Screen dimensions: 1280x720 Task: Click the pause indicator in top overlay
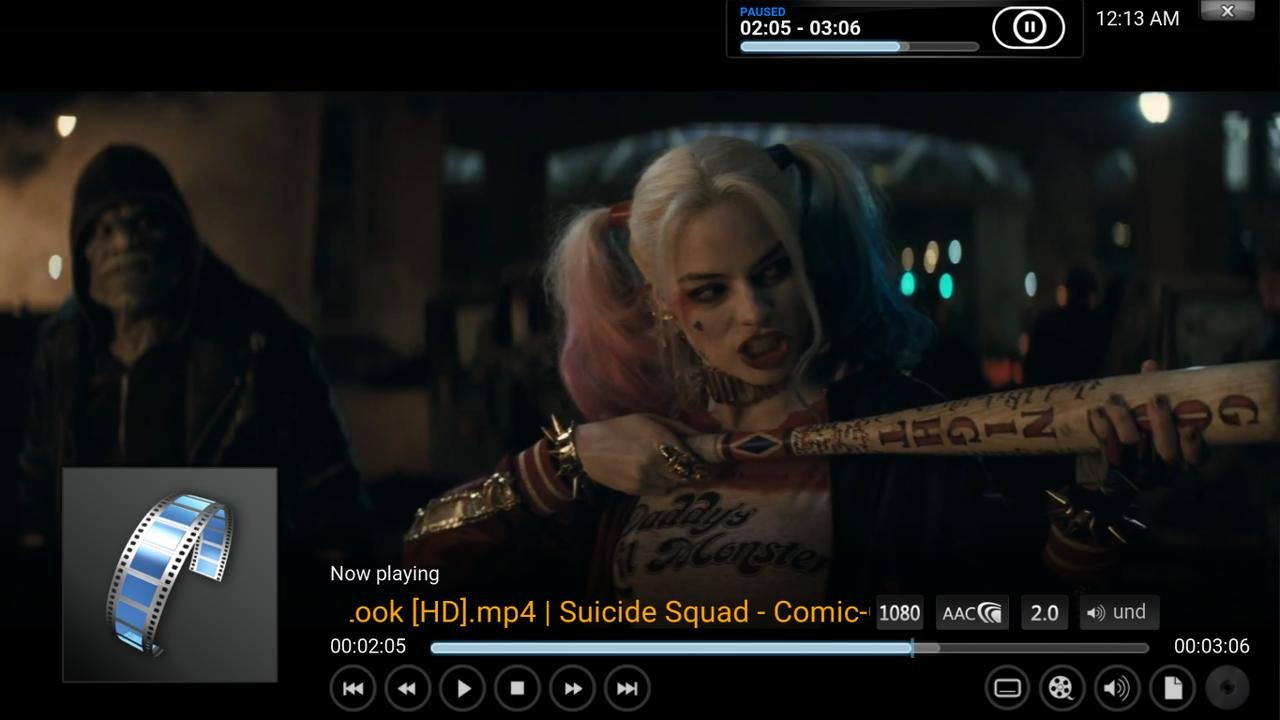coord(1028,27)
